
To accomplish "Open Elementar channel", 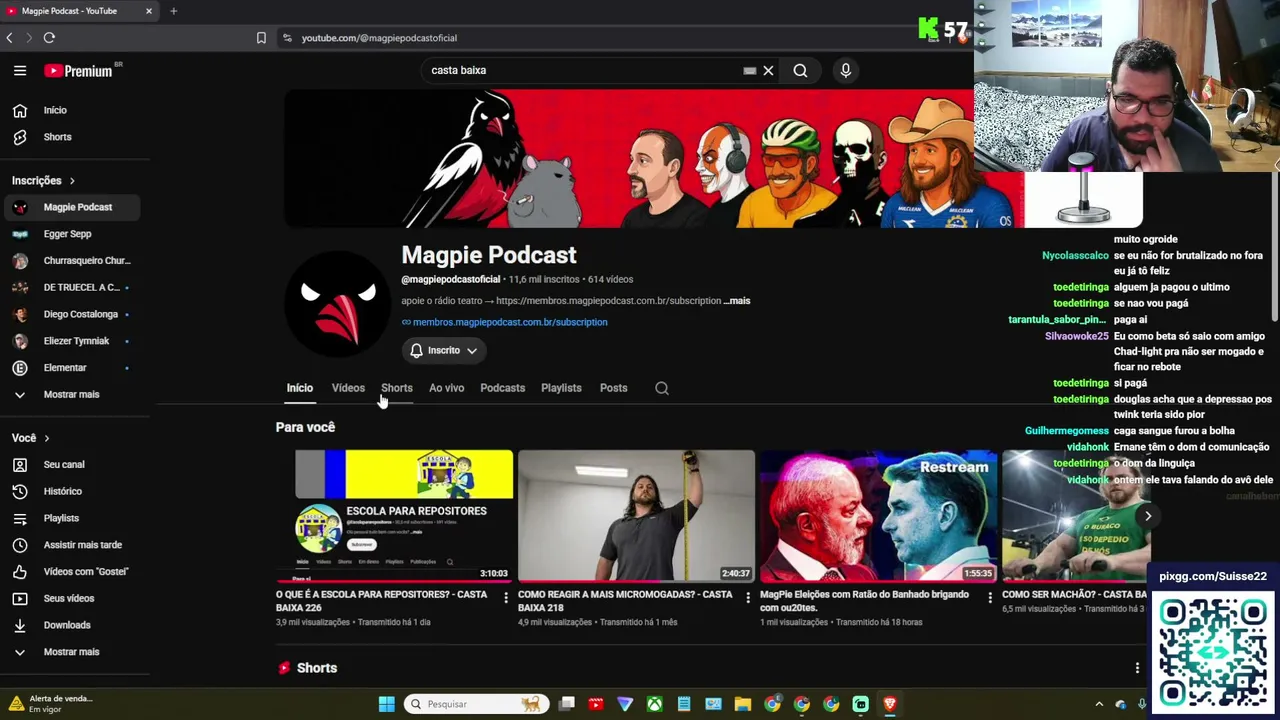I will tap(70, 368).
